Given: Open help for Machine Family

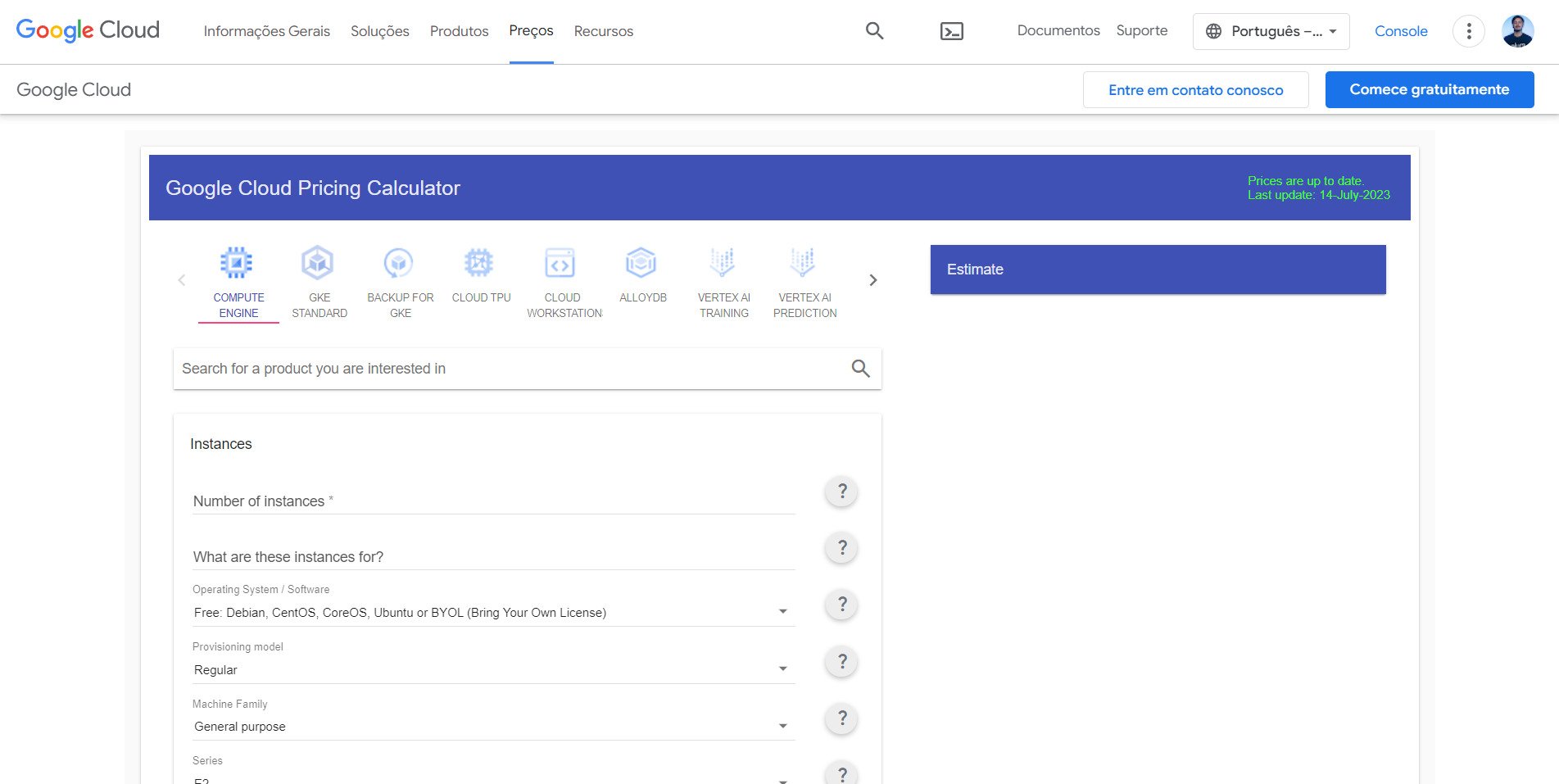Looking at the screenshot, I should point(841,718).
